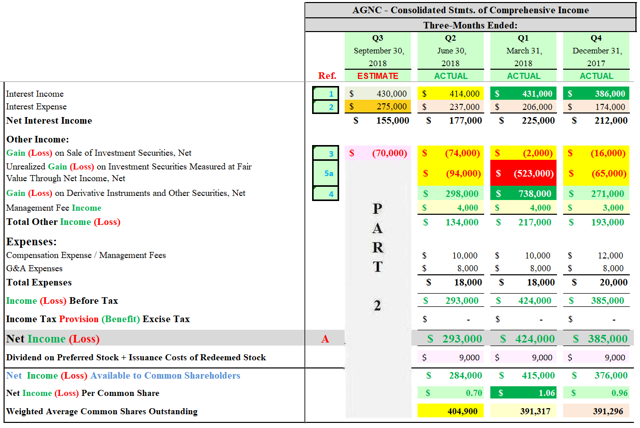The width and height of the screenshot is (640, 428).
Task: Click Net Income Available to Common Shareholders label
Action: 123,375
